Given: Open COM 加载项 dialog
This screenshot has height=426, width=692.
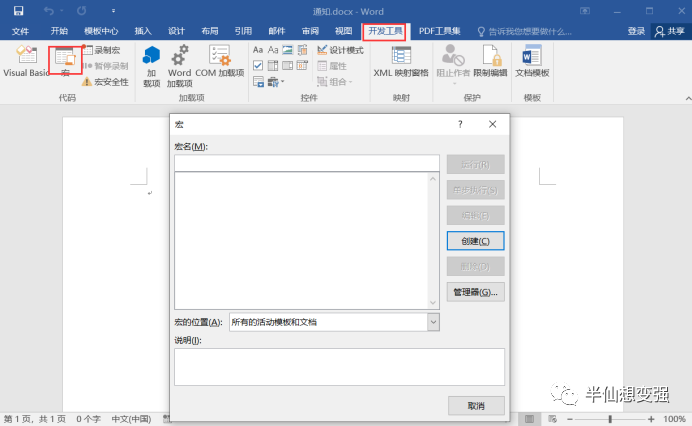Looking at the screenshot, I should (x=219, y=61).
